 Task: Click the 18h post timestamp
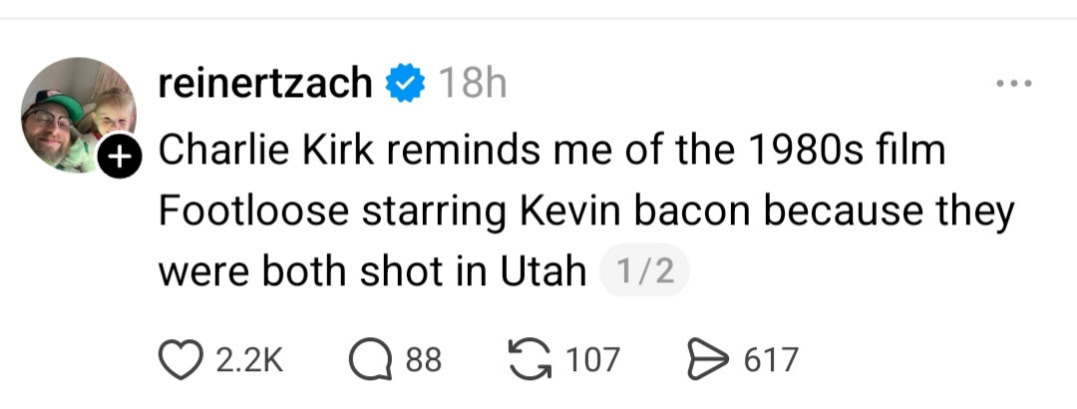(473, 84)
